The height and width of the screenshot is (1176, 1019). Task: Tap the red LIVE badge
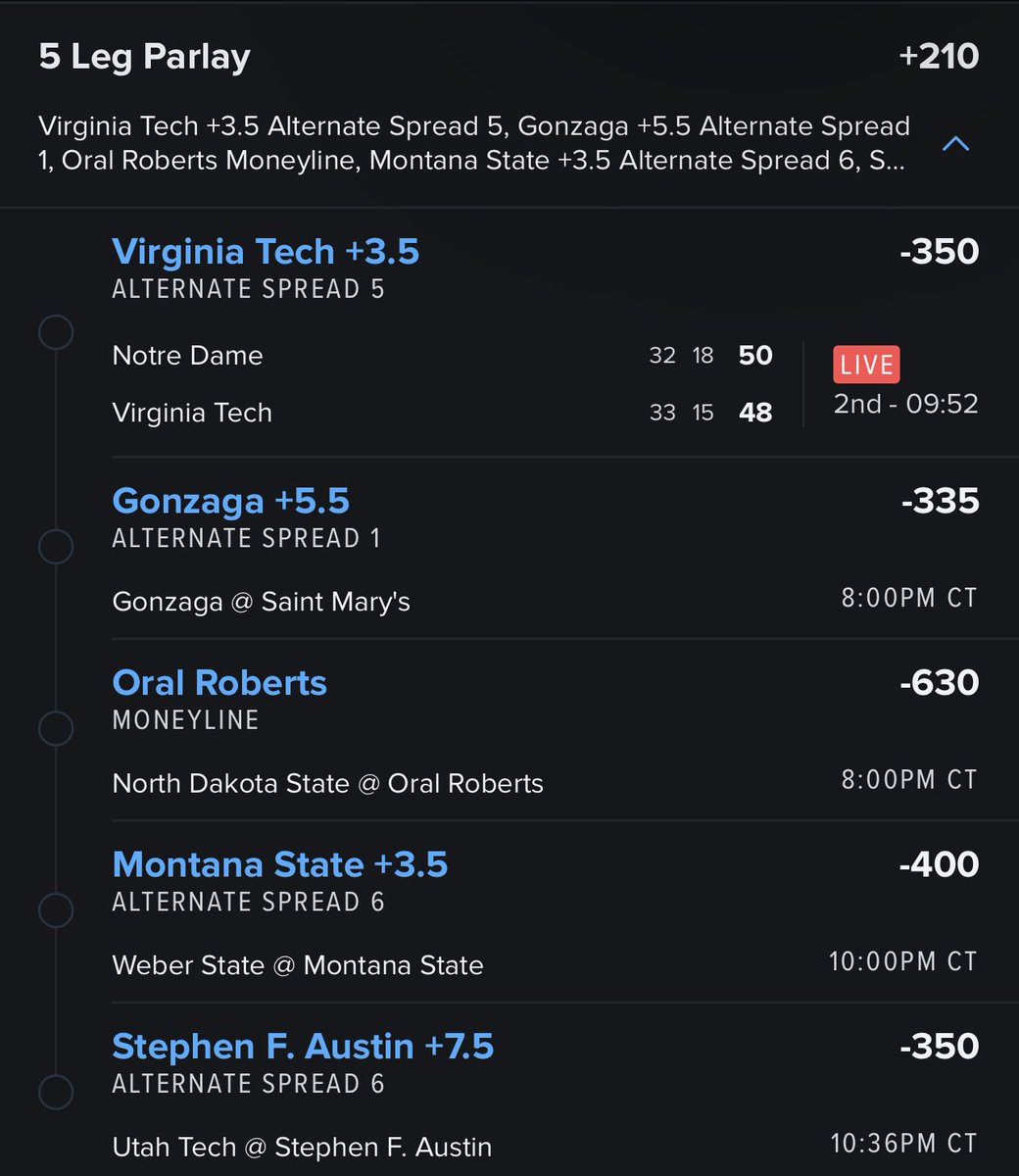click(866, 365)
